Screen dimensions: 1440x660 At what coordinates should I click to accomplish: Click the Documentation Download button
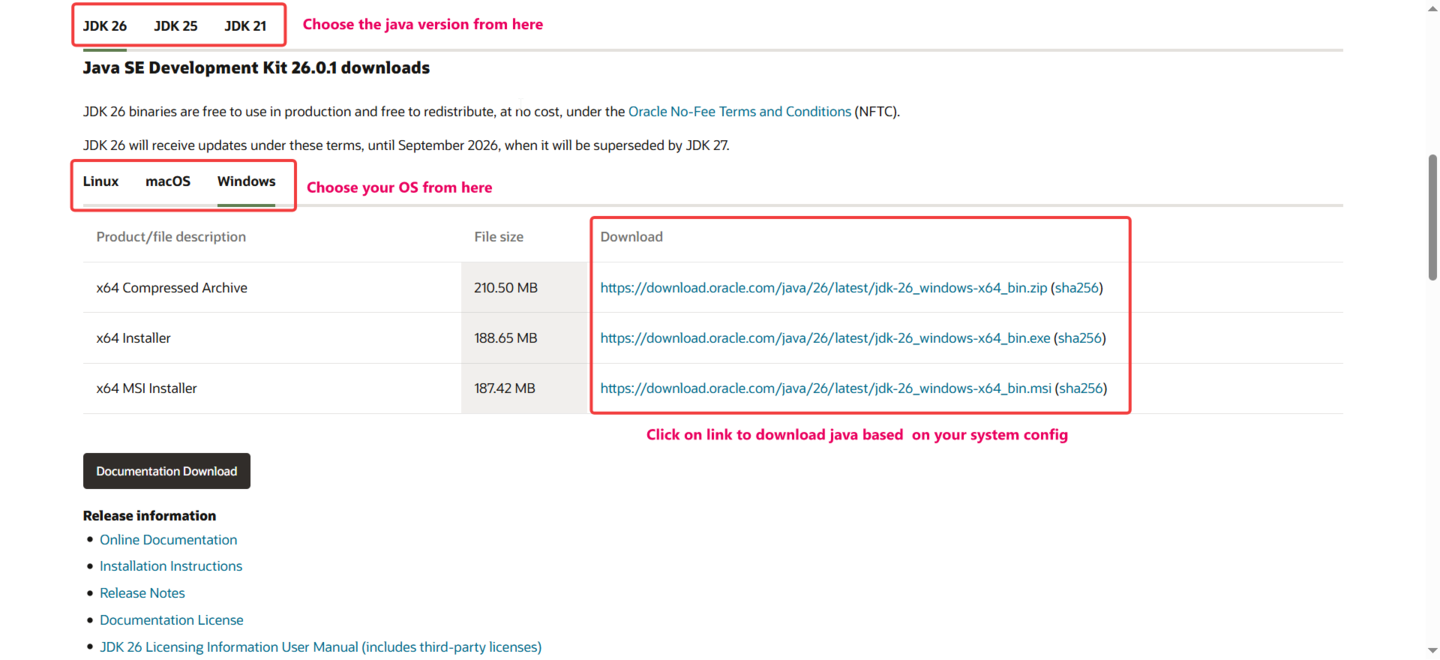point(167,471)
